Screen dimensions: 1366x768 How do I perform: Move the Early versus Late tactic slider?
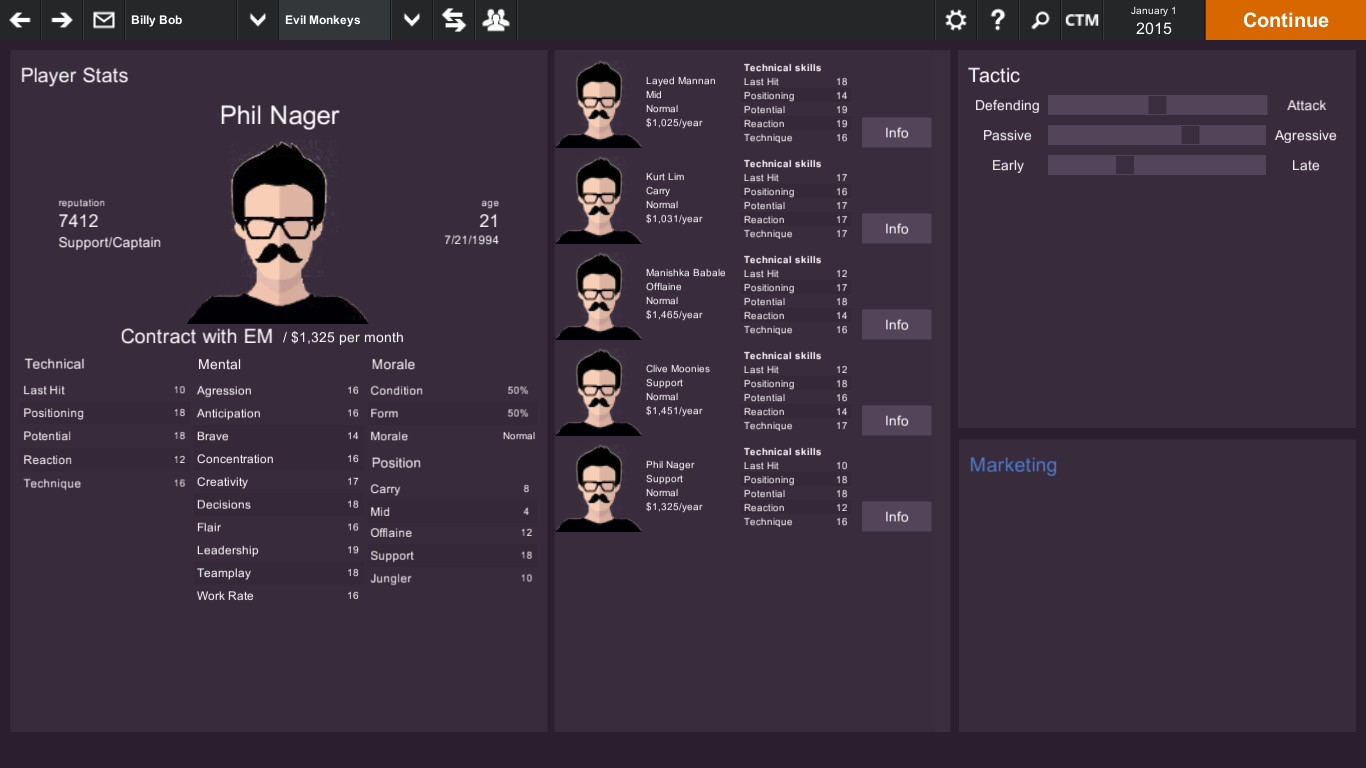tap(1127, 165)
